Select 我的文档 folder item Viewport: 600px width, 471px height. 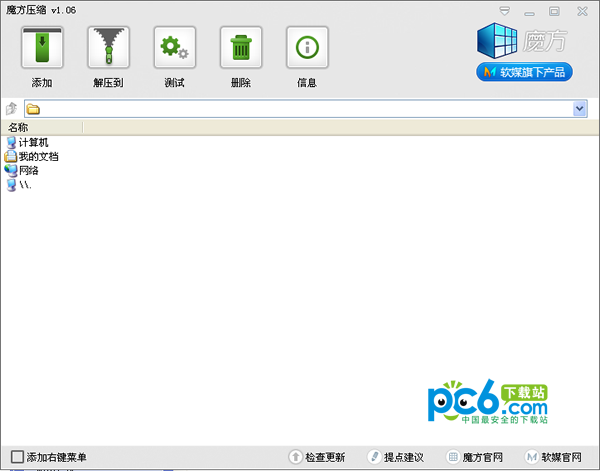point(38,156)
